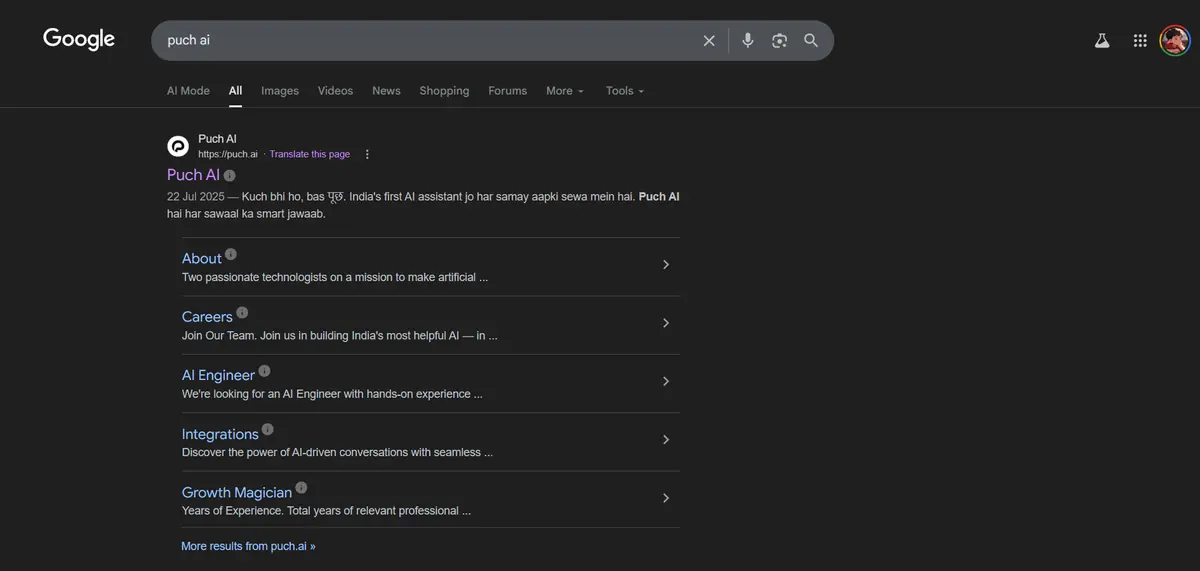The height and width of the screenshot is (571, 1200).
Task: Expand the Growth Magician sitelink arrow
Action: pyautogui.click(x=666, y=498)
